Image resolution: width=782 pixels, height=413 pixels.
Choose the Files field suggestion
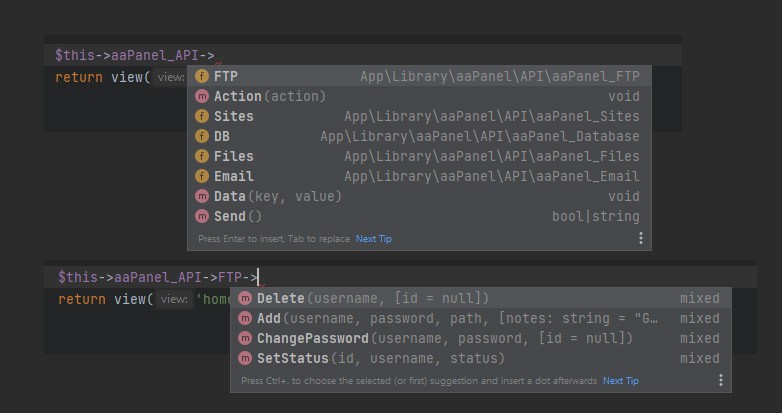(x=419, y=156)
